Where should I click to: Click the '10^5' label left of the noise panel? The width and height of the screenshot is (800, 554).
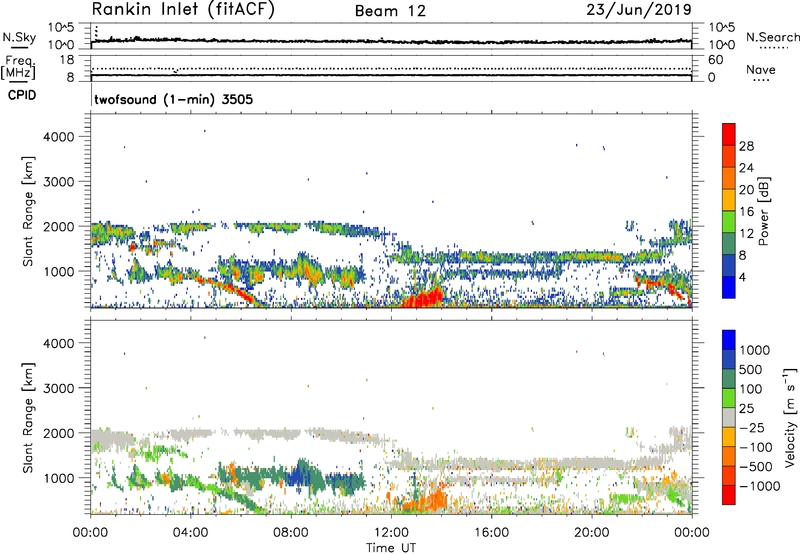[61, 27]
